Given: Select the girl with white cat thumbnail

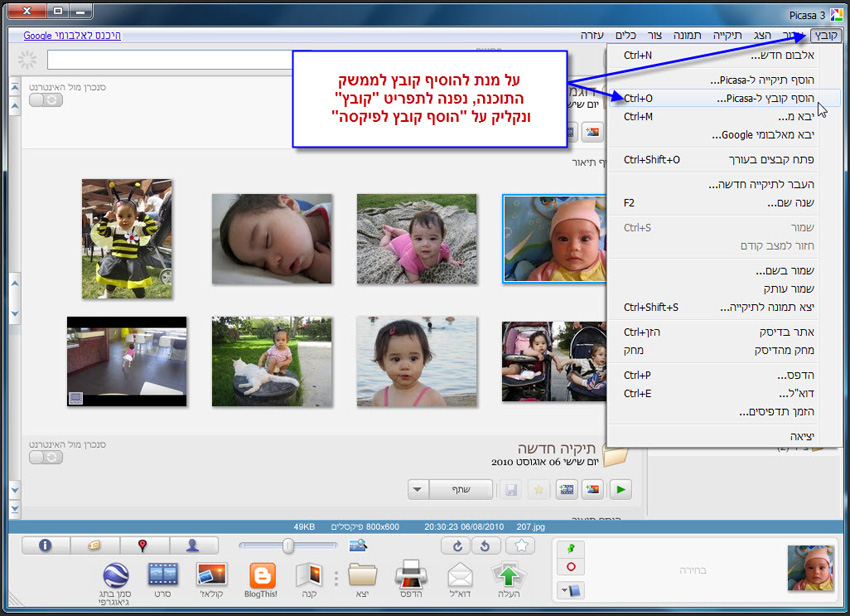Looking at the screenshot, I should point(272,362).
